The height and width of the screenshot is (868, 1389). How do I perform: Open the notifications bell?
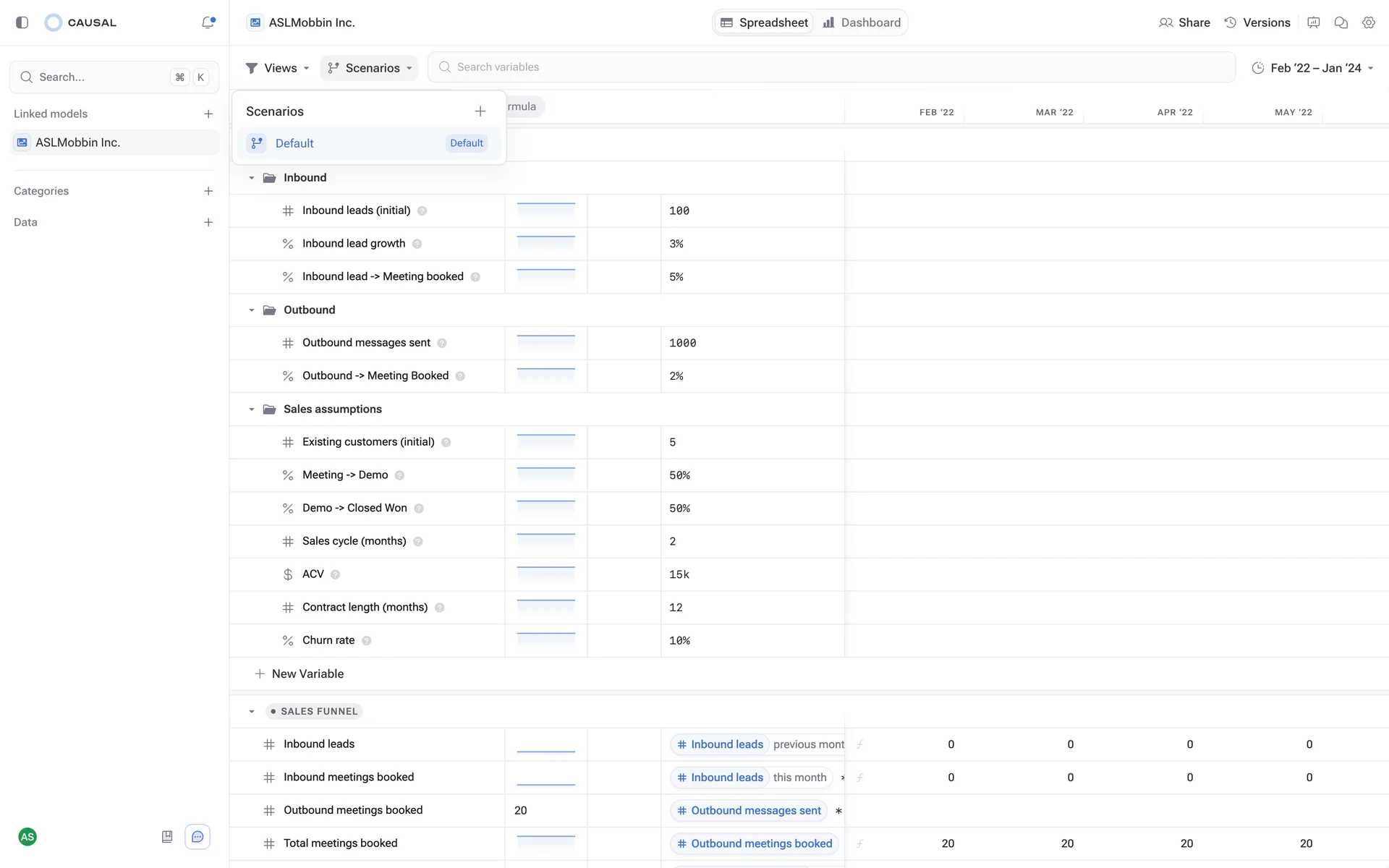[208, 22]
